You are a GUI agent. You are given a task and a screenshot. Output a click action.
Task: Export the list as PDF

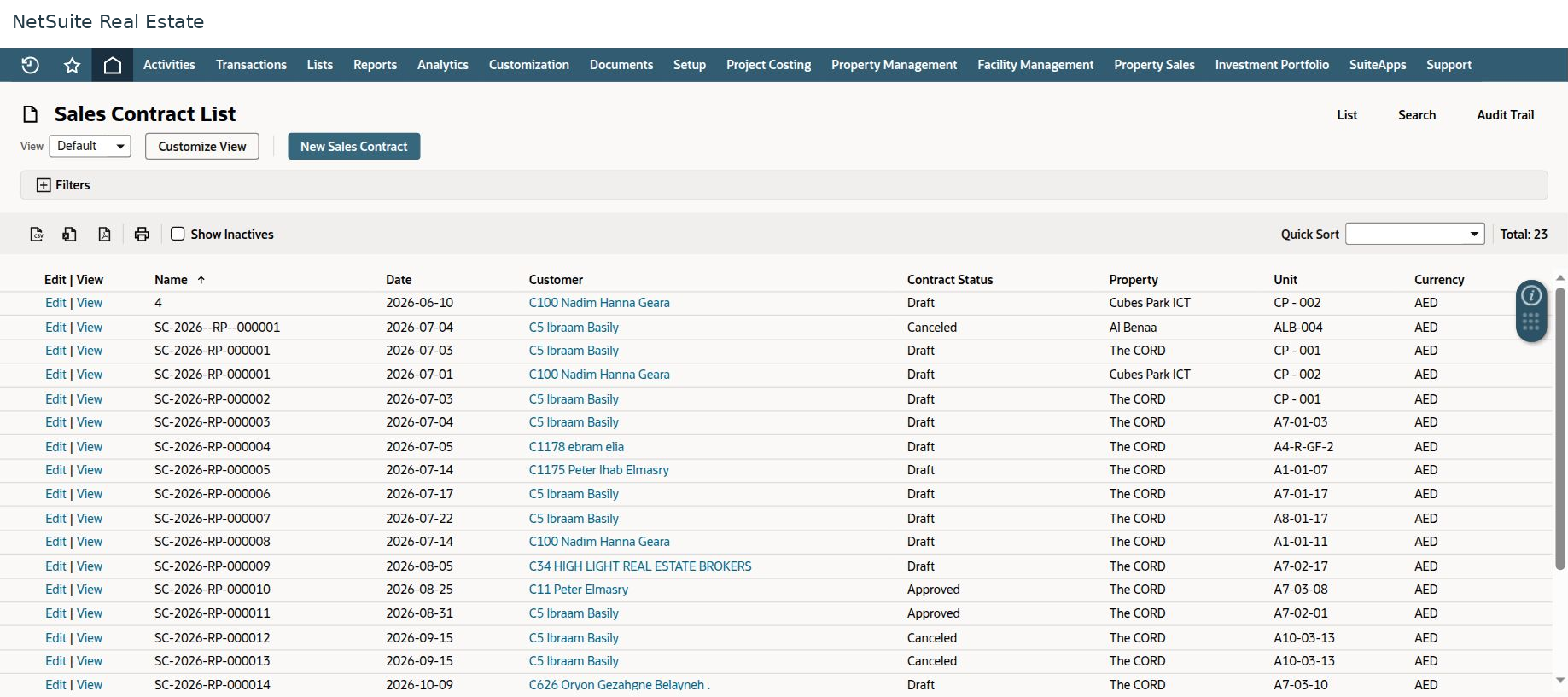pos(104,234)
